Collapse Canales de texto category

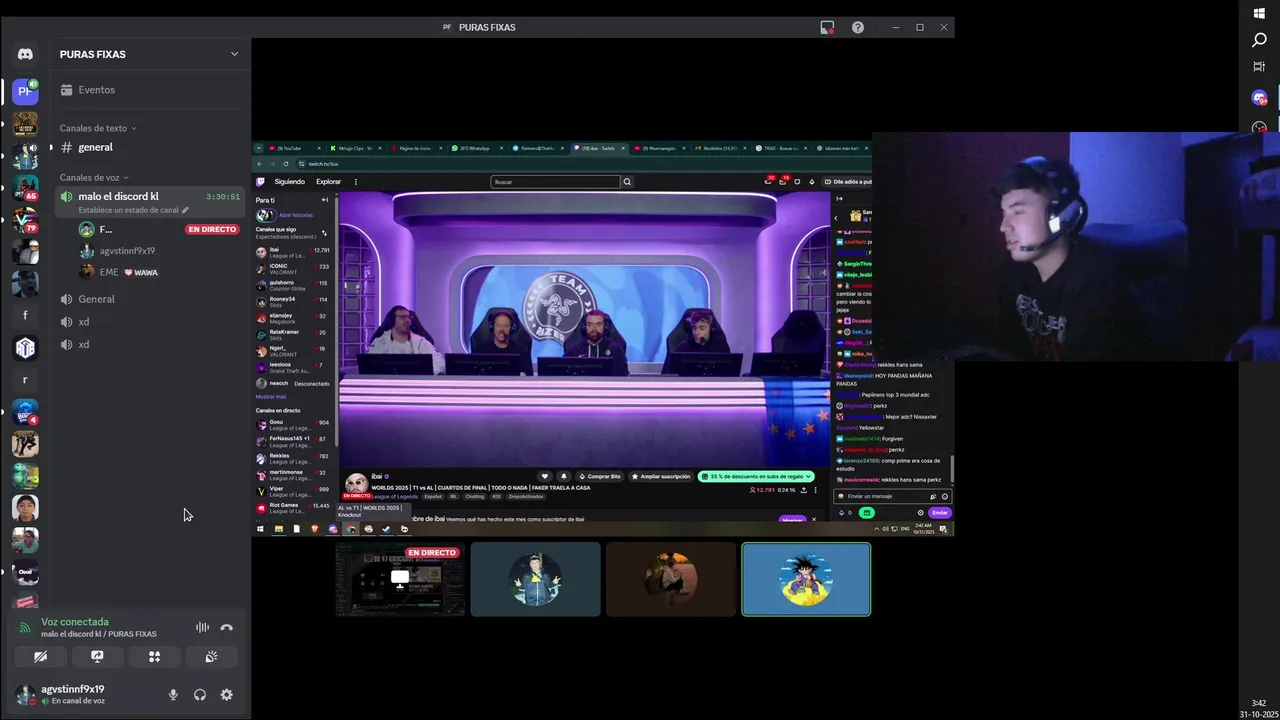[98, 128]
